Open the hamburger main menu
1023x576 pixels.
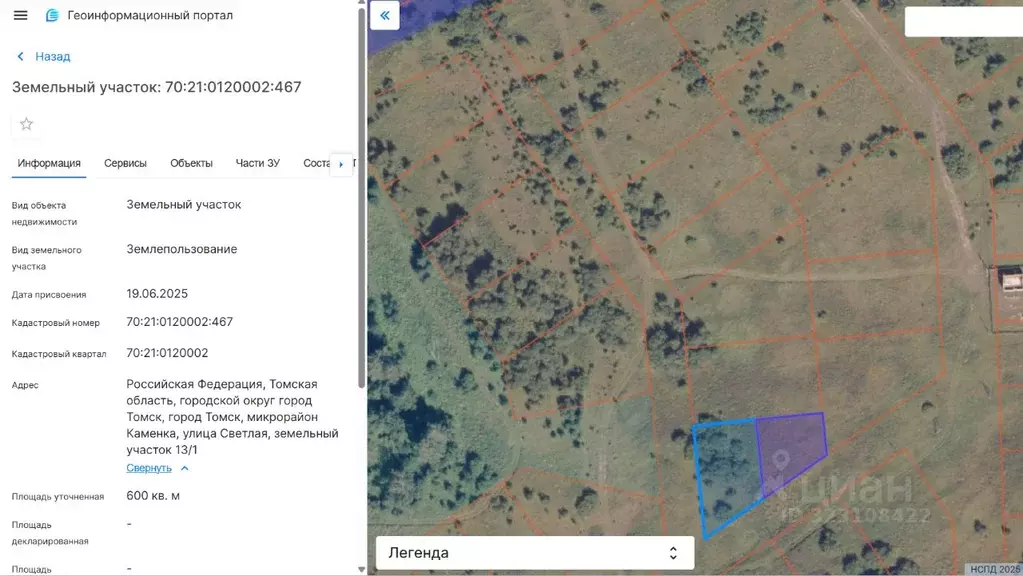[x=20, y=15]
